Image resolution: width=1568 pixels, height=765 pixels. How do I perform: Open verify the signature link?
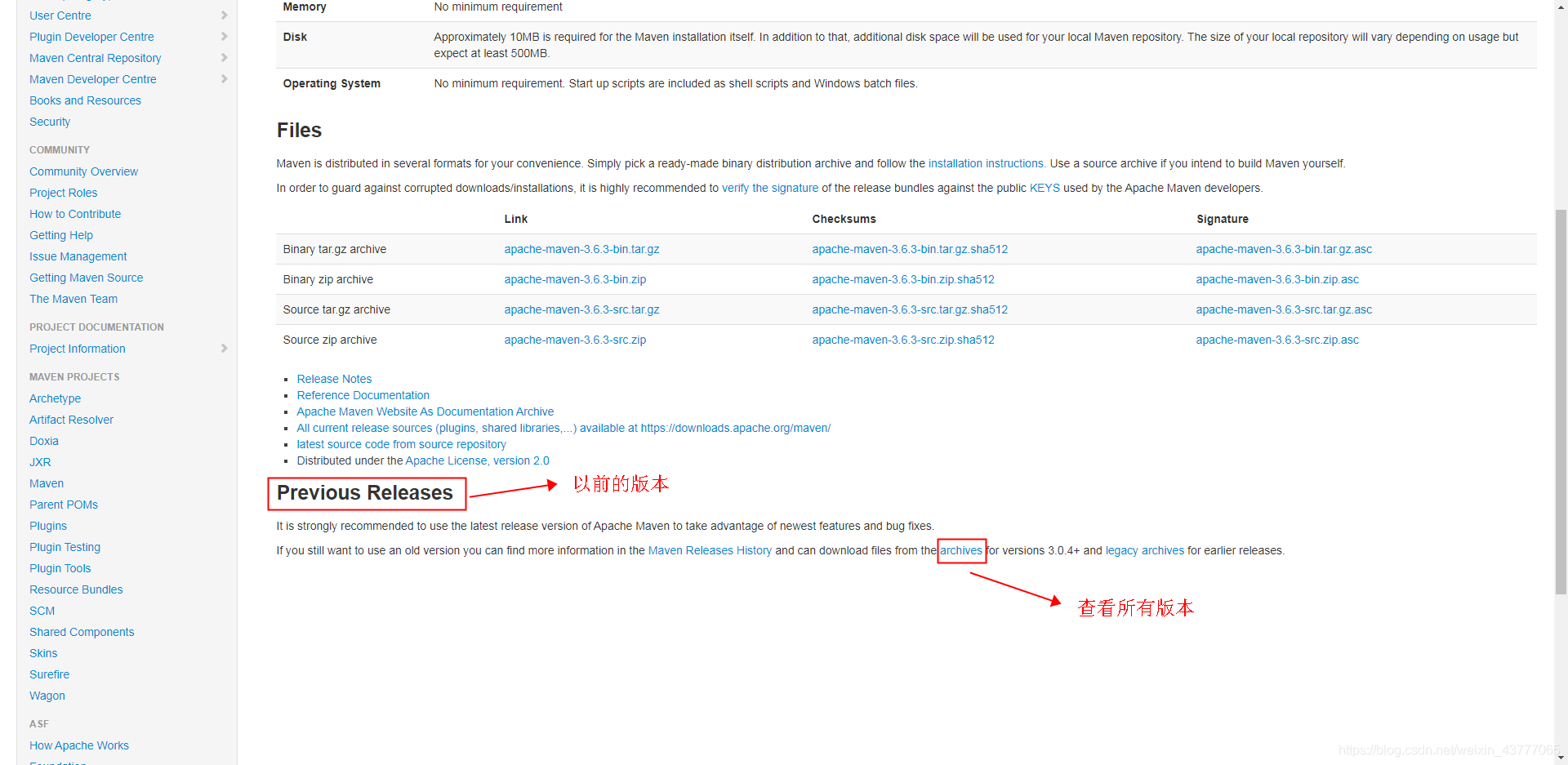coord(770,188)
